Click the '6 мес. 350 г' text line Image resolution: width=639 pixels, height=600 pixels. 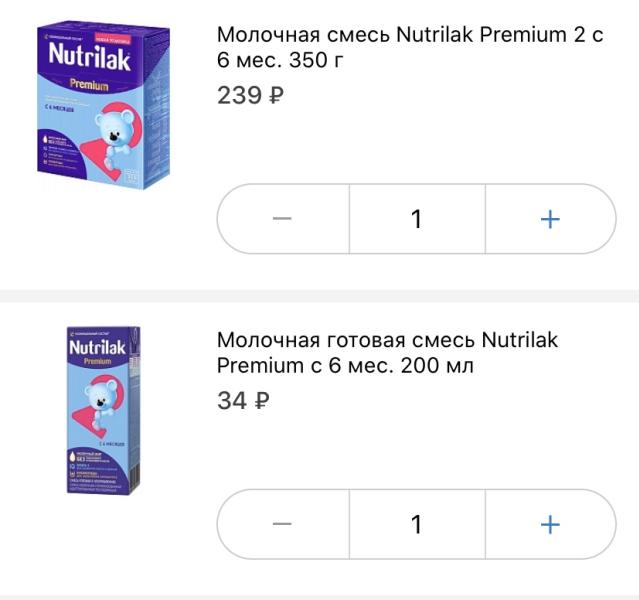pos(280,60)
